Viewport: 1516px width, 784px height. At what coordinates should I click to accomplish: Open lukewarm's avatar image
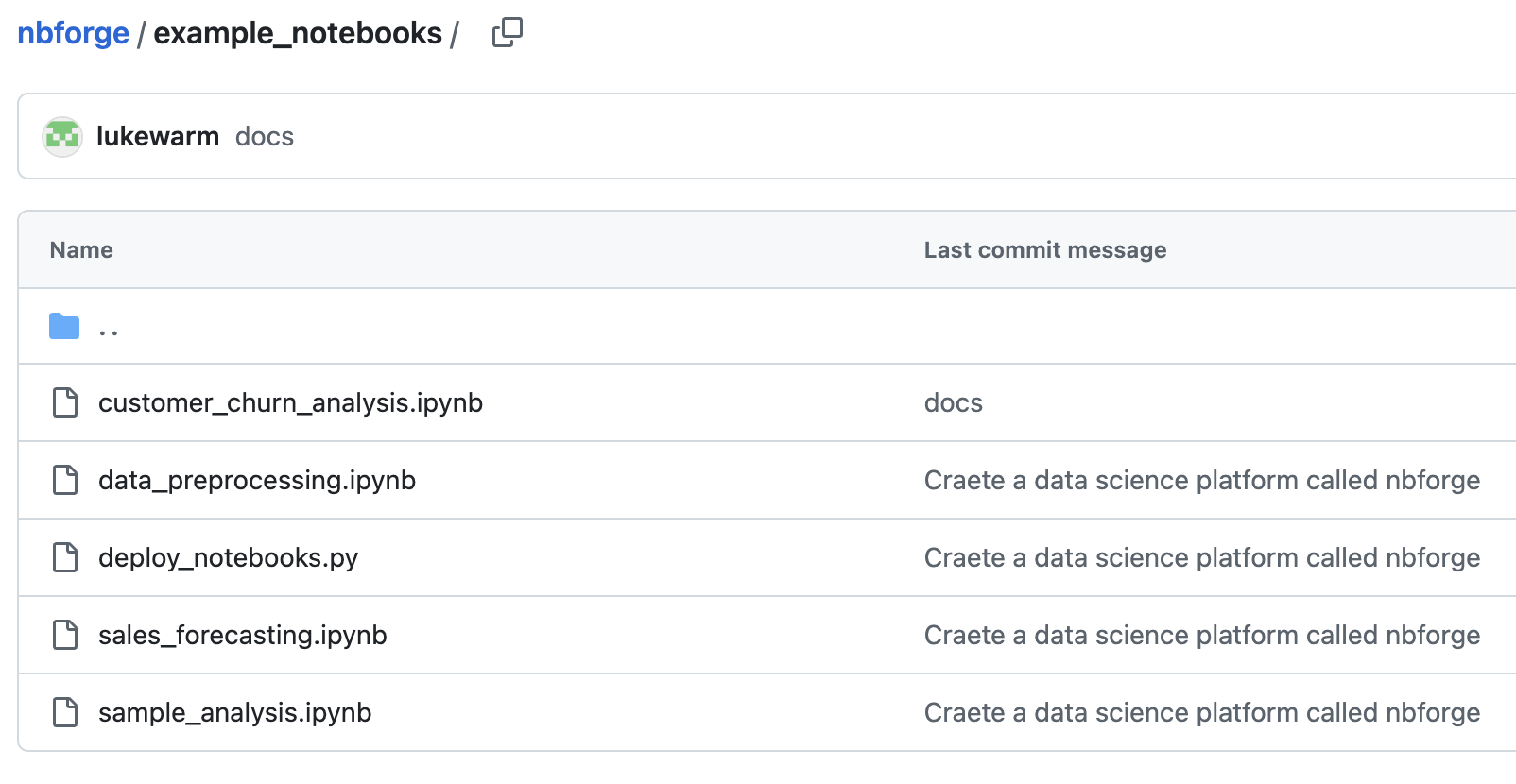[62, 137]
